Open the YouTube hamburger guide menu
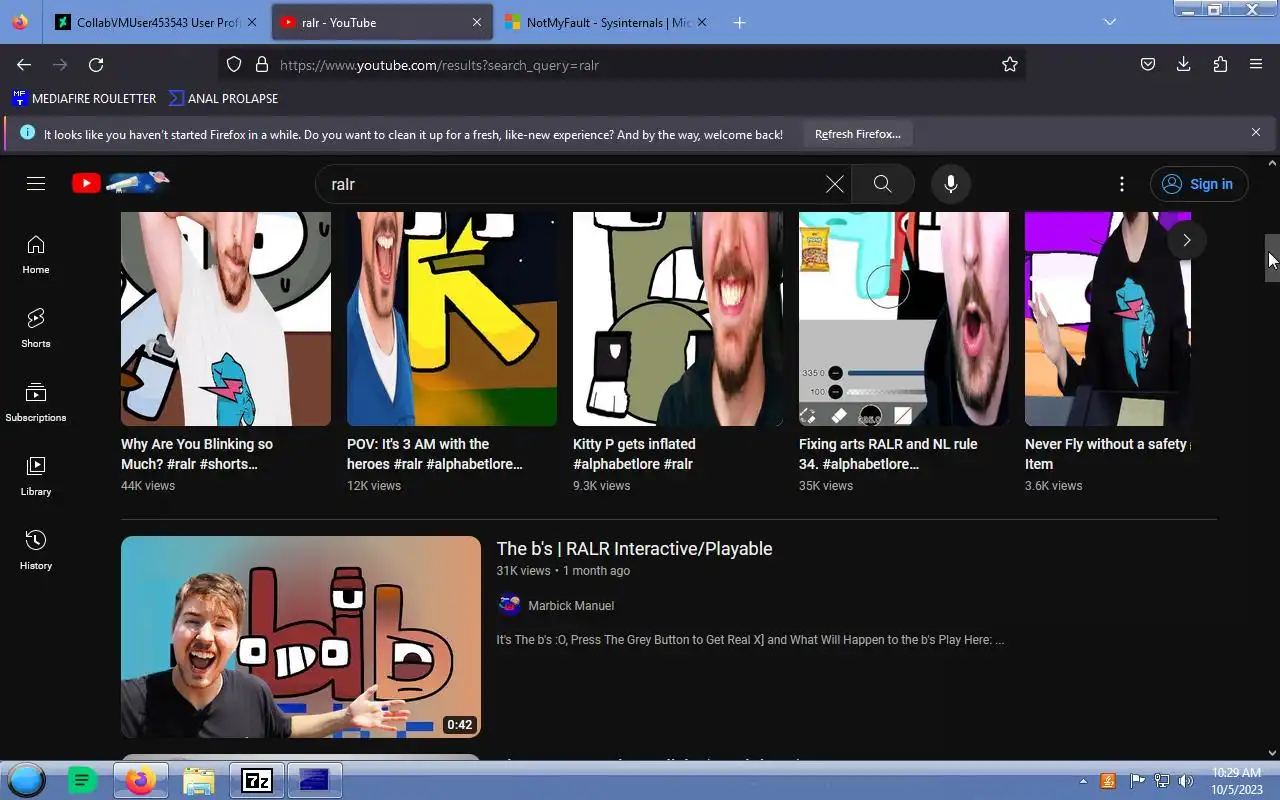This screenshot has width=1280, height=800. click(36, 183)
